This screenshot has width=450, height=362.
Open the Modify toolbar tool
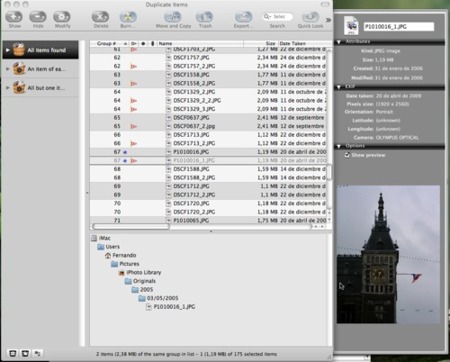tap(62, 17)
